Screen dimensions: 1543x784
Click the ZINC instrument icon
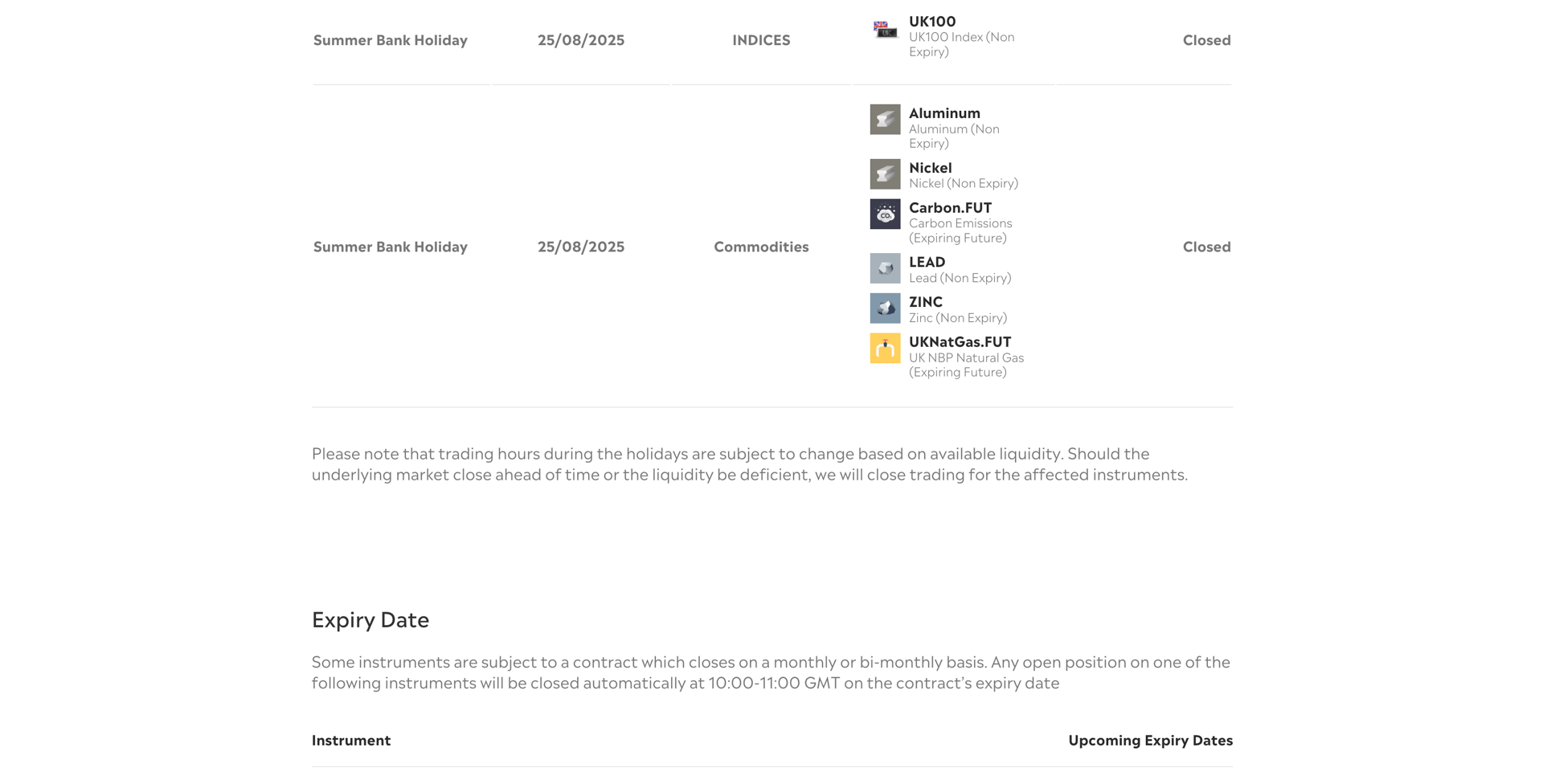point(885,308)
